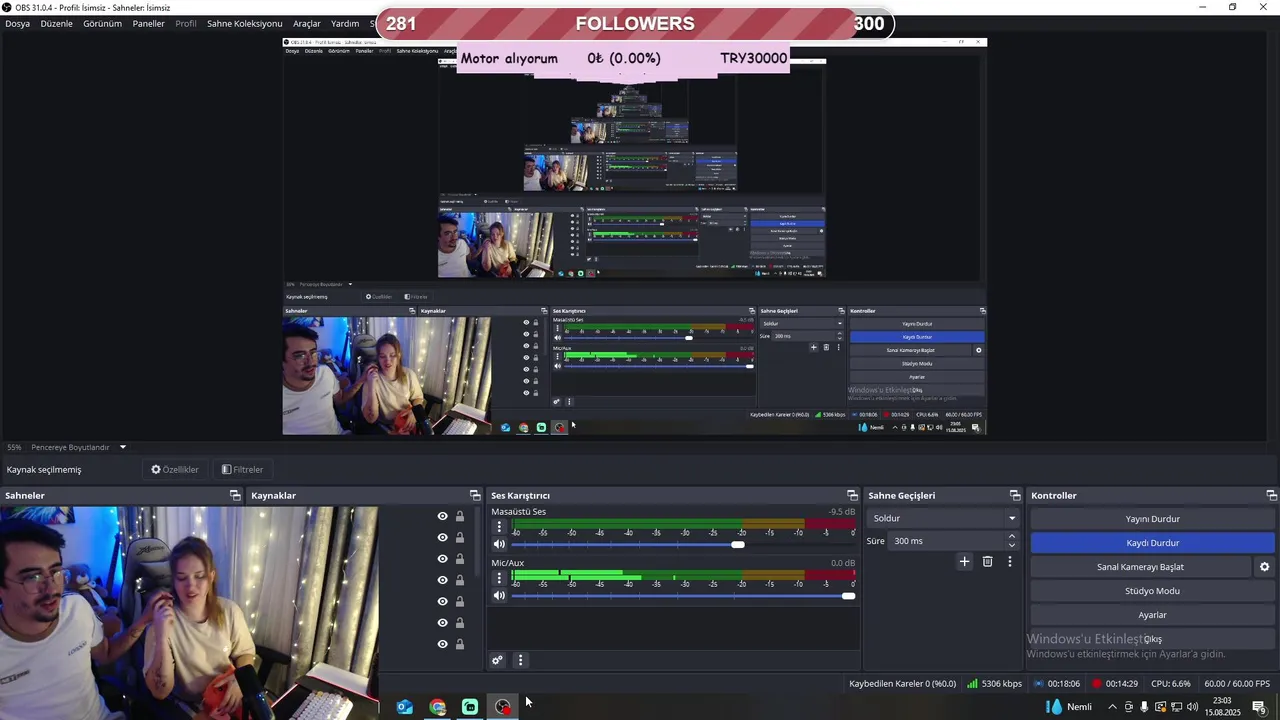The image size is (1280, 720).
Task: Open the Paneller menu
Action: point(148,23)
